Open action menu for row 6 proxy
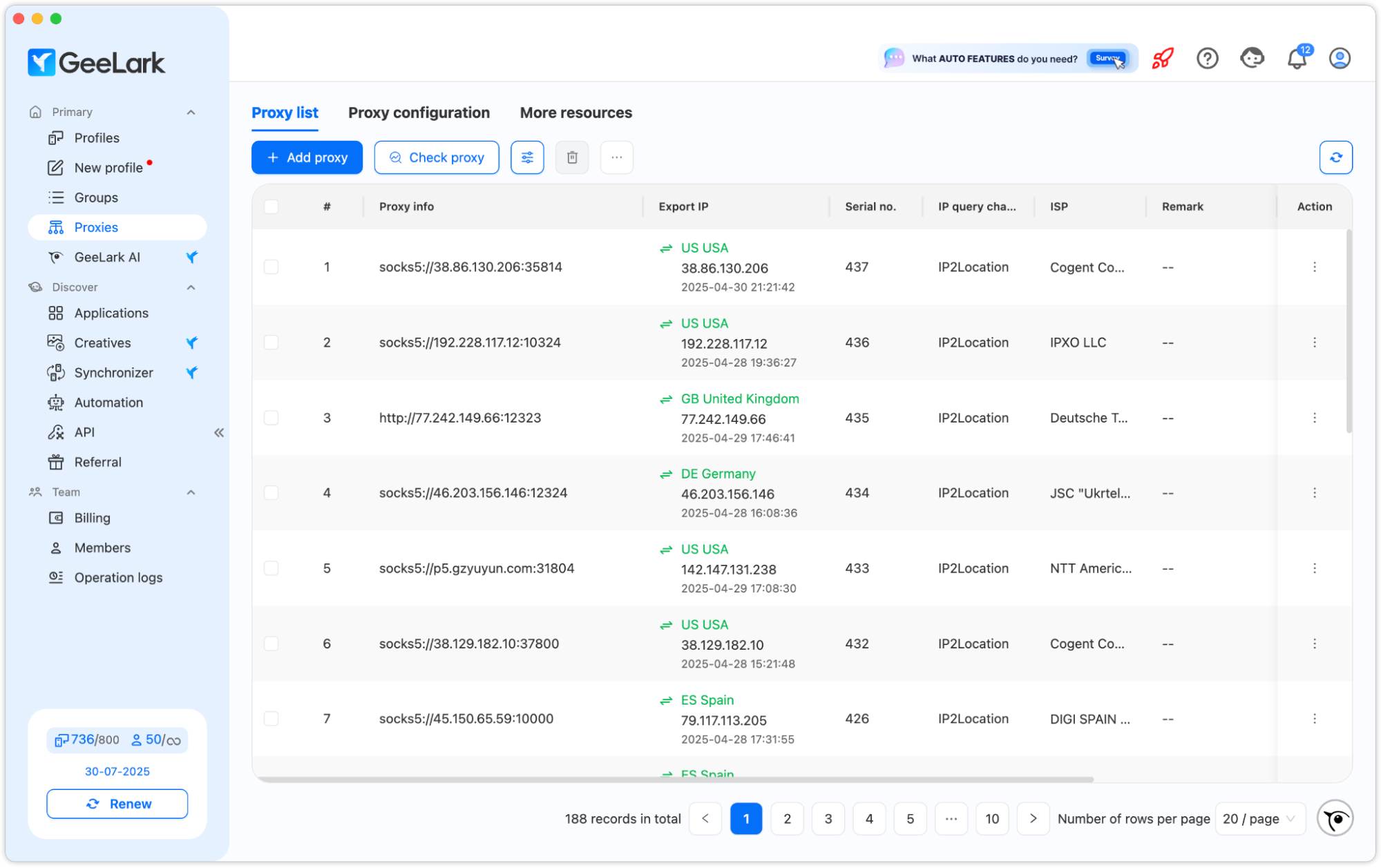This screenshot has width=1381, height=868. (x=1314, y=644)
